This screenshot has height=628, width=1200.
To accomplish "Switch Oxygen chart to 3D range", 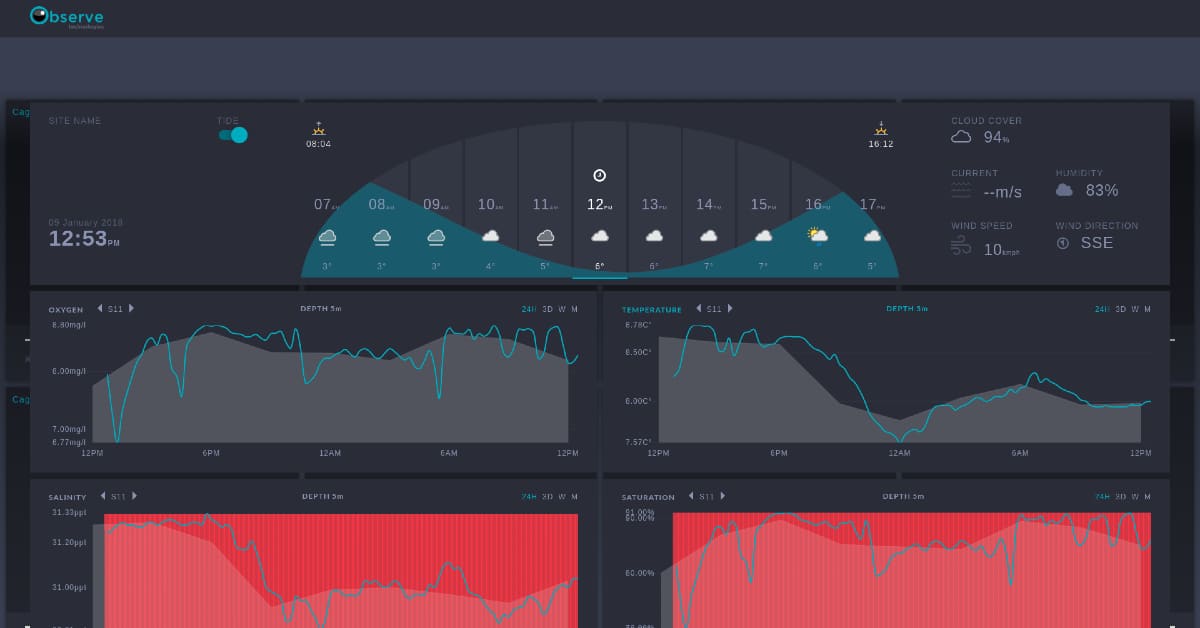I will click(x=546, y=309).
